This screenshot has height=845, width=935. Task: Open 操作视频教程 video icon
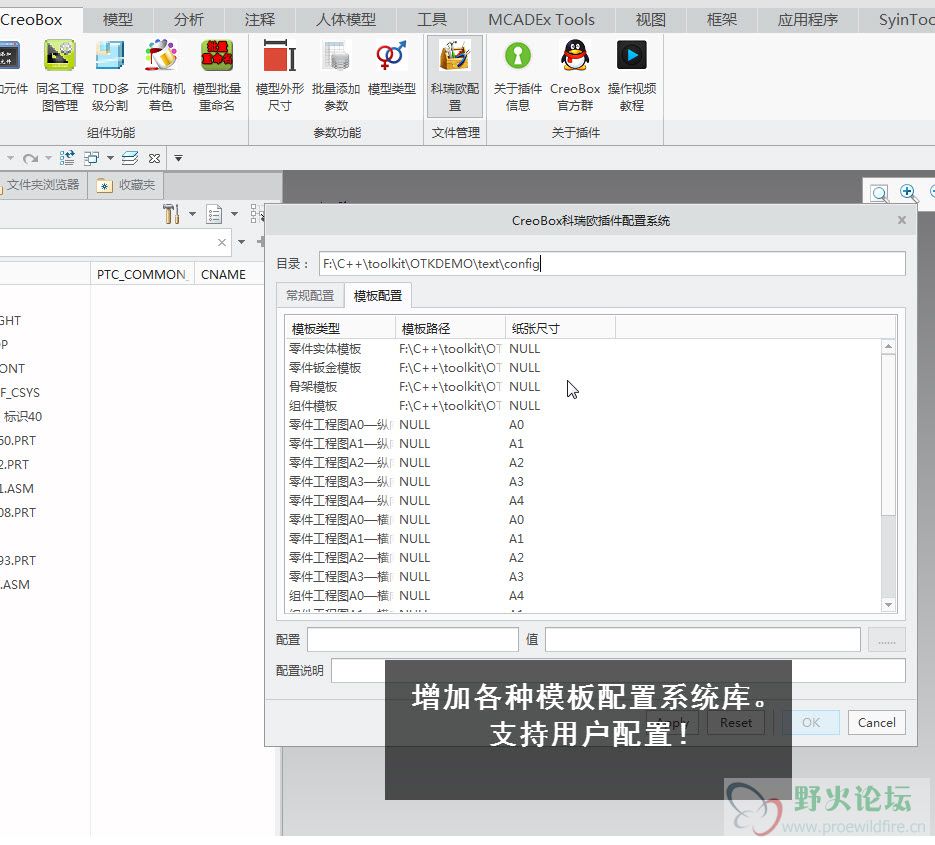632,76
